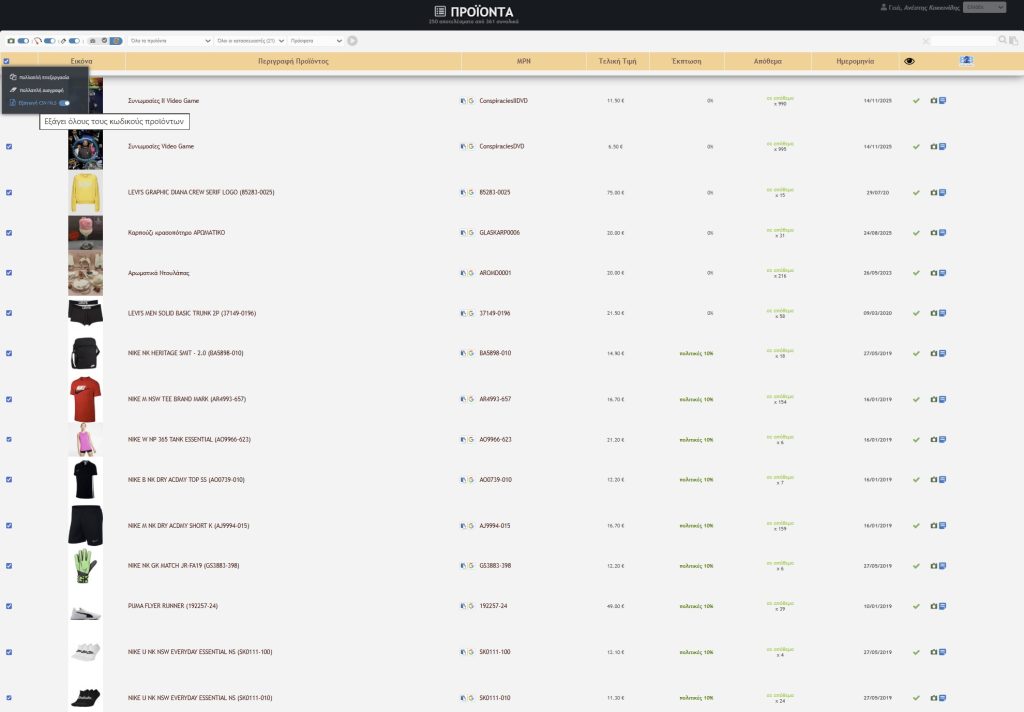This screenshot has height=712, width=1024.
Task: Click camera icon in LEVI'S GRAPHIC DIANA row
Action: click(934, 192)
